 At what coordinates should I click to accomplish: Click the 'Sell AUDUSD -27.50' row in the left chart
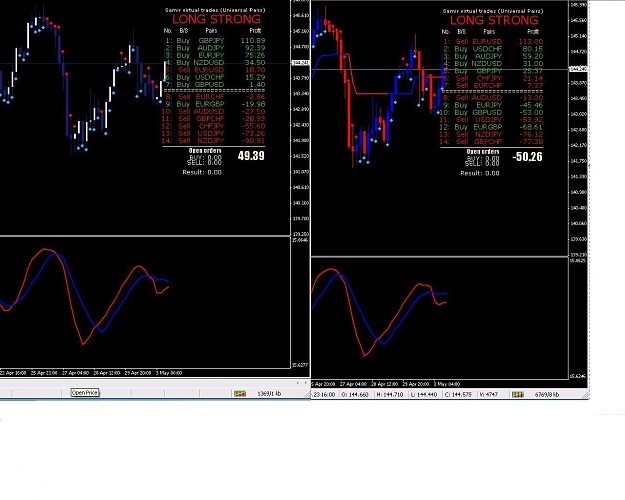[214, 111]
